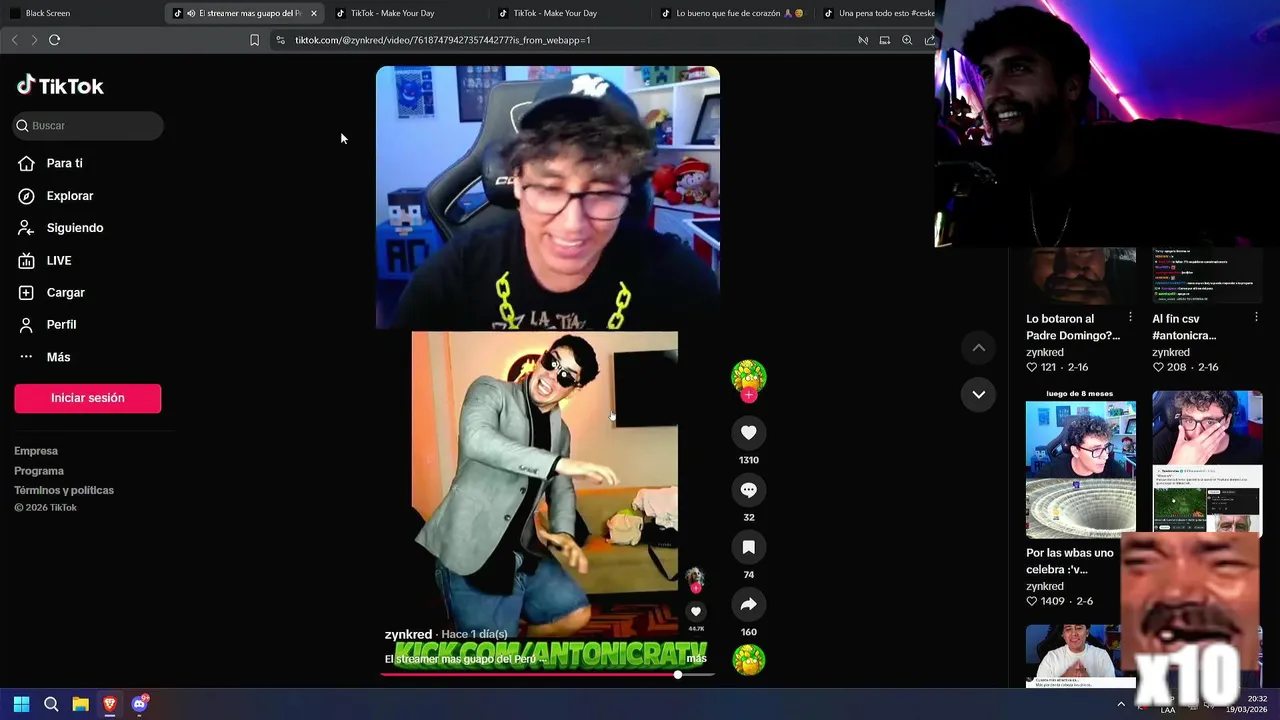Bookmark page via address bar icon
This screenshot has height=720, width=1280.
pyautogui.click(x=254, y=40)
